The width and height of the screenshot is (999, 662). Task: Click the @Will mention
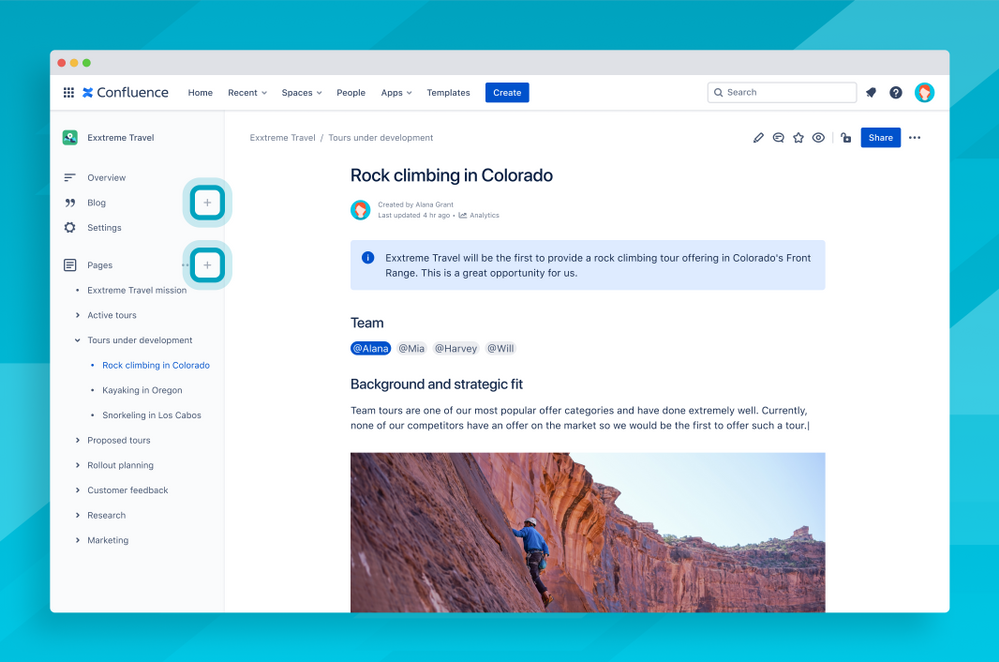tap(501, 348)
